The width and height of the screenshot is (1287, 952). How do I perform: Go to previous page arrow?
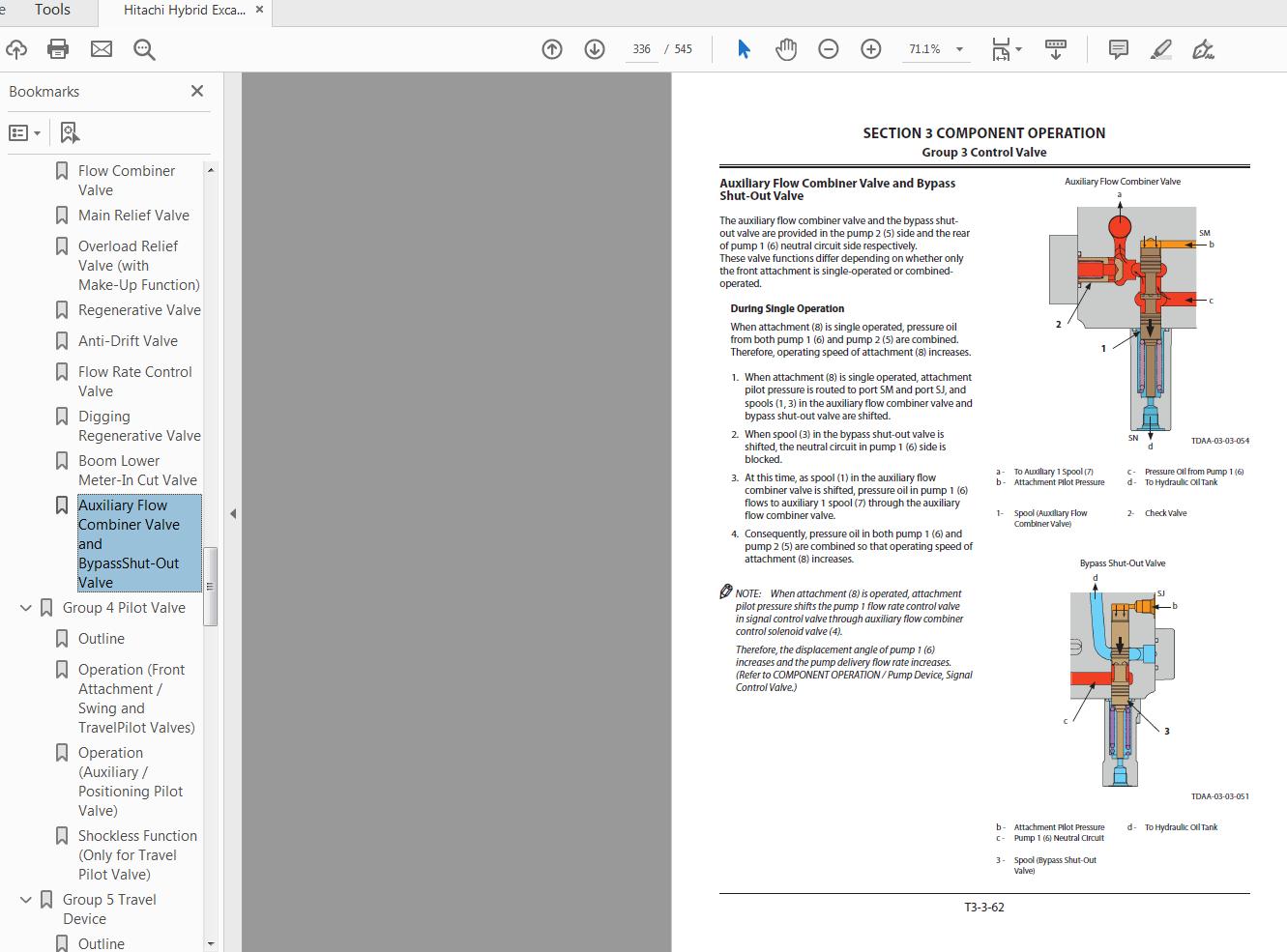coord(552,49)
